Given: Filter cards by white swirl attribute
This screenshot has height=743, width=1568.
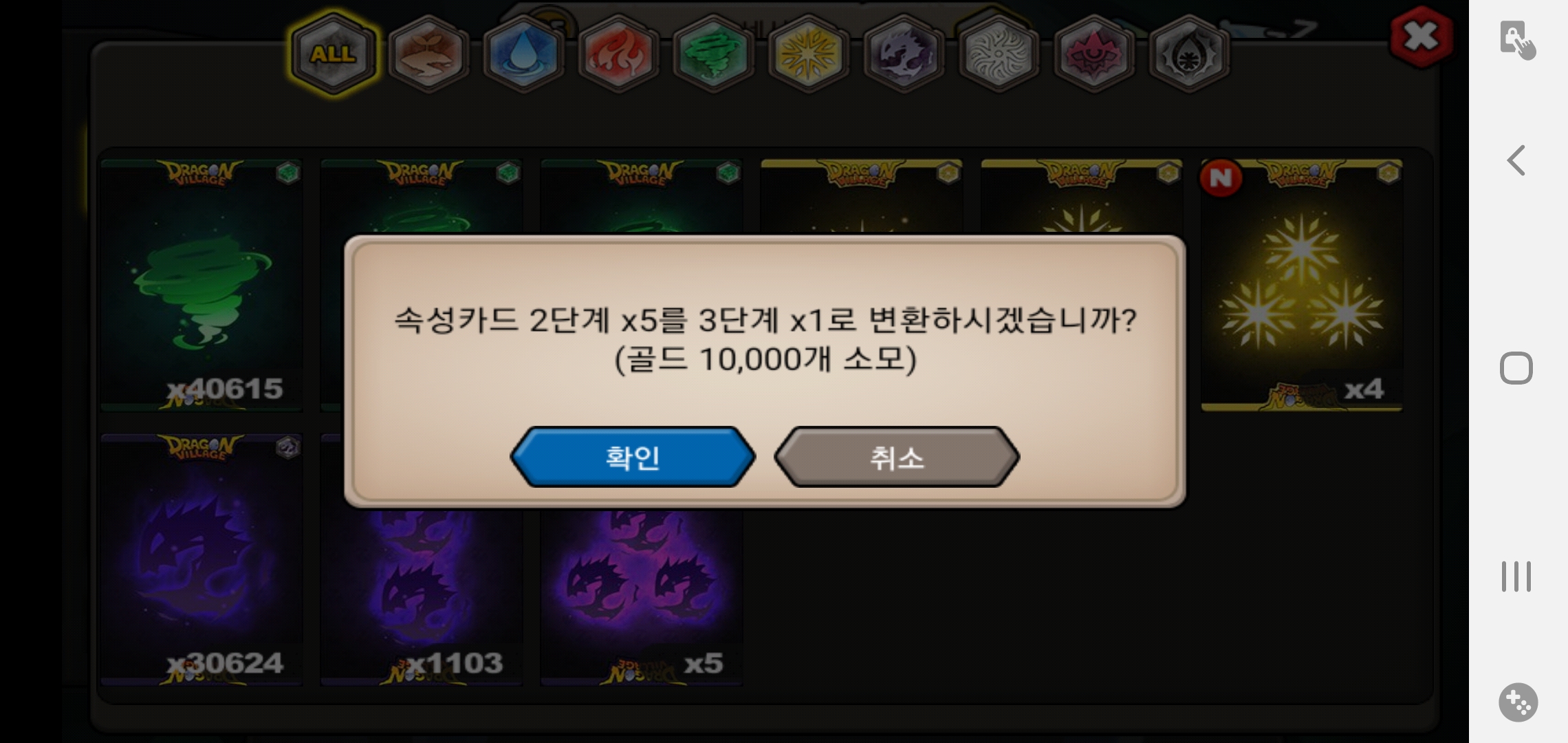Looking at the screenshot, I should pos(998,53).
